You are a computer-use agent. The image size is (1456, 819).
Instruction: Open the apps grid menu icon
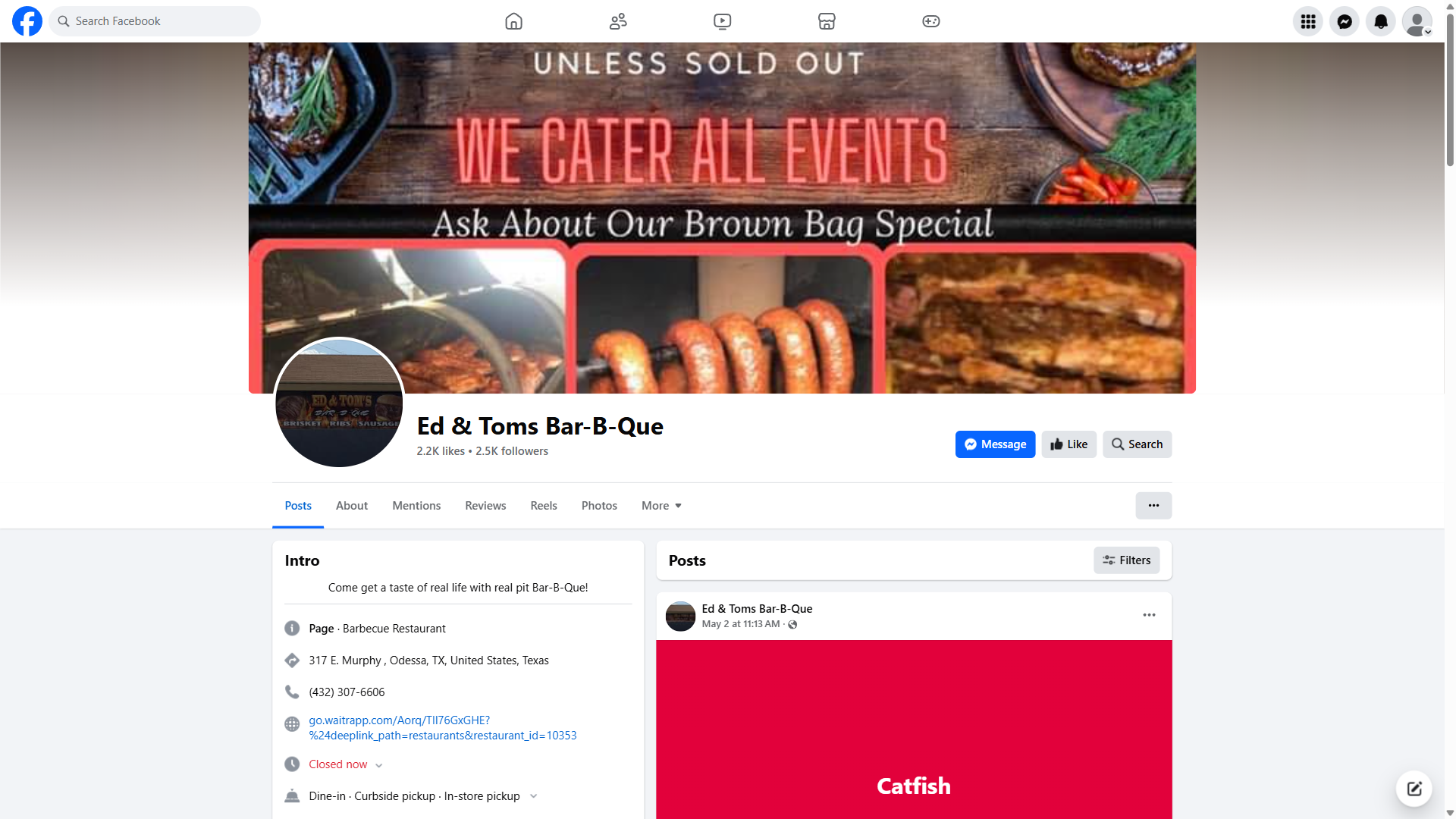click(1308, 21)
